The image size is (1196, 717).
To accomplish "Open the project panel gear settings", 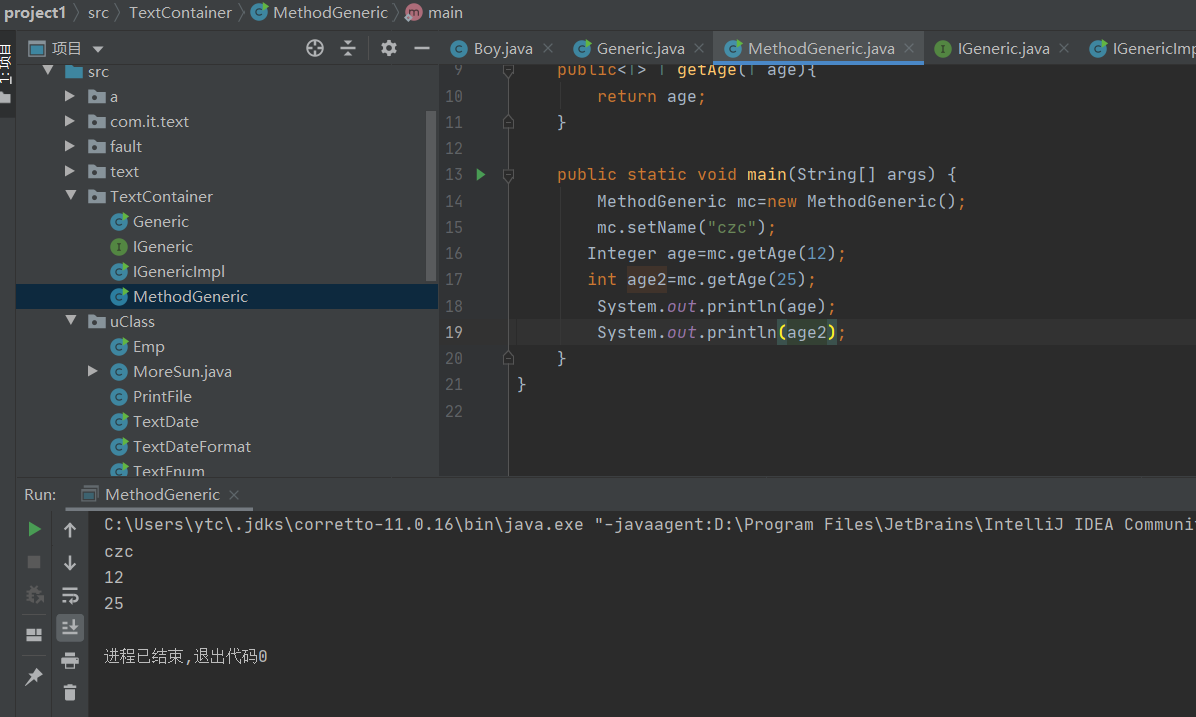I will click(389, 48).
